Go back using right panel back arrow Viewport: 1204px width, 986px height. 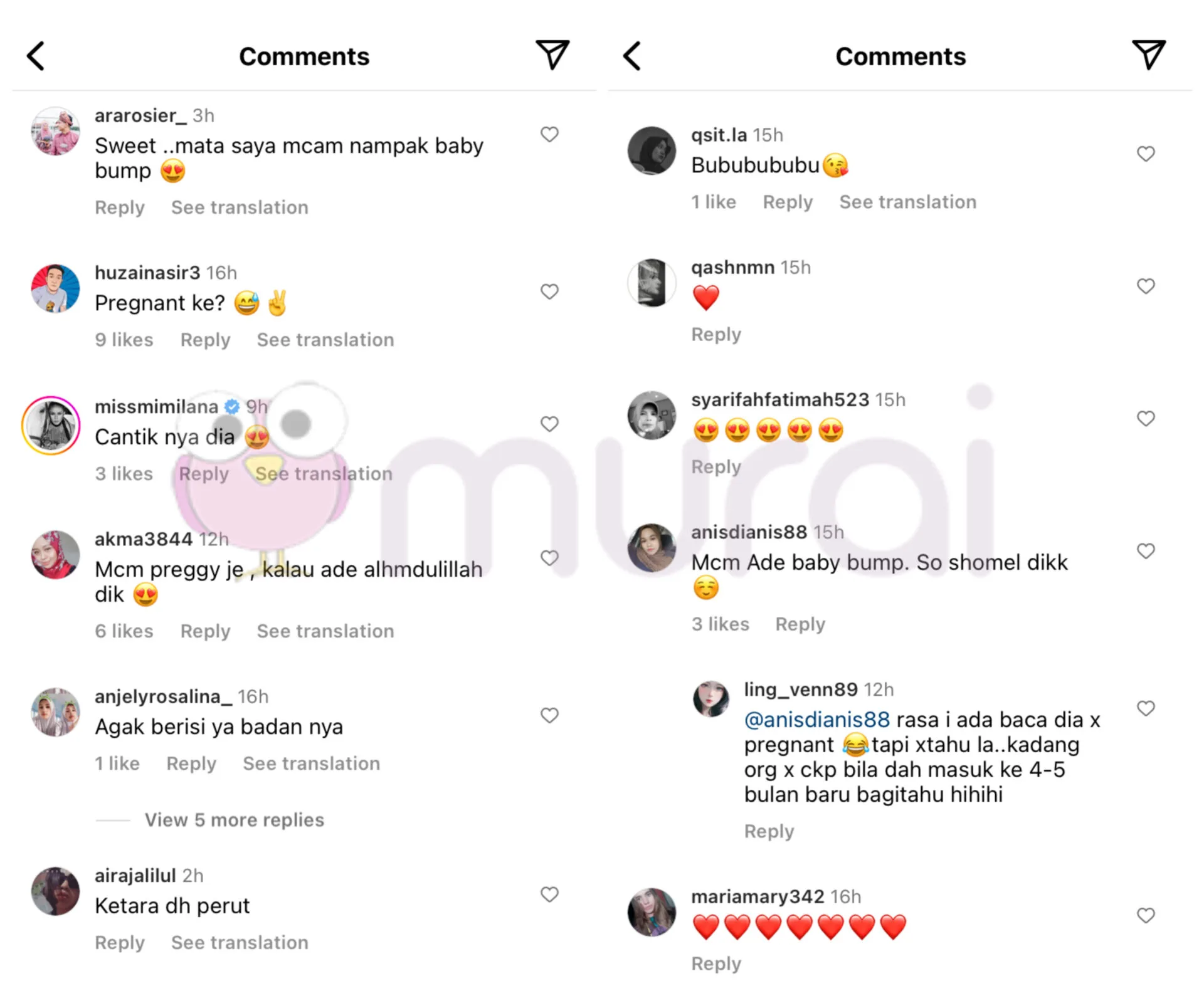(632, 56)
